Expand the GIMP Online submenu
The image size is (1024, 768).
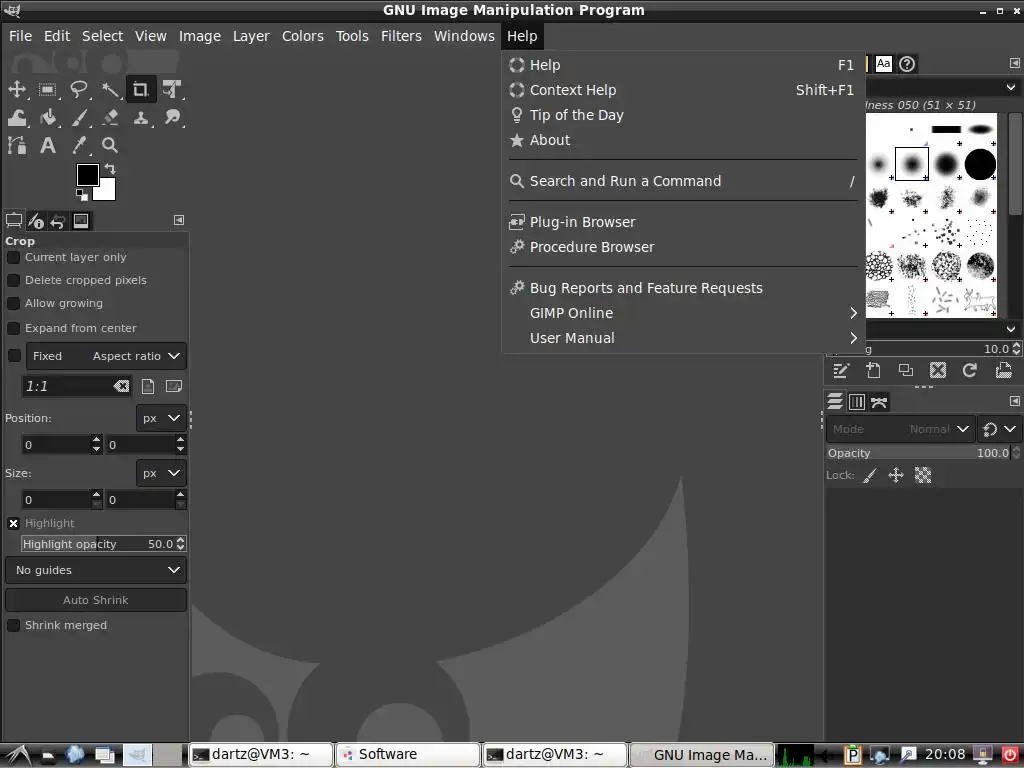tap(684, 313)
